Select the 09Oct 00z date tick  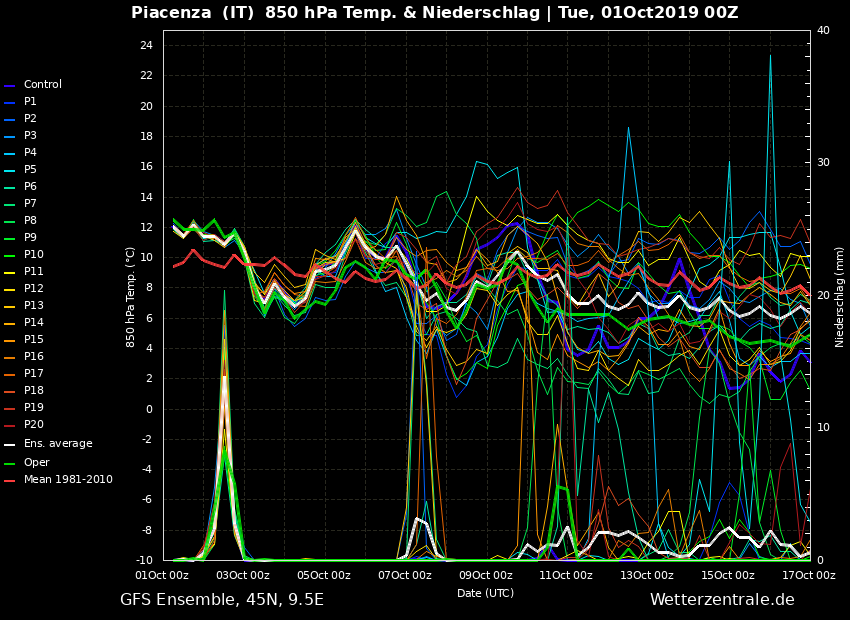[486, 575]
